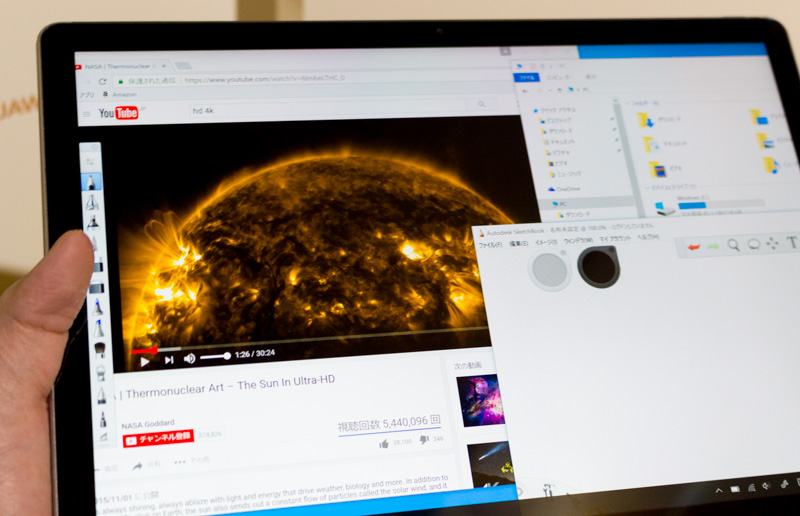Click the YouTube logo

(118, 113)
